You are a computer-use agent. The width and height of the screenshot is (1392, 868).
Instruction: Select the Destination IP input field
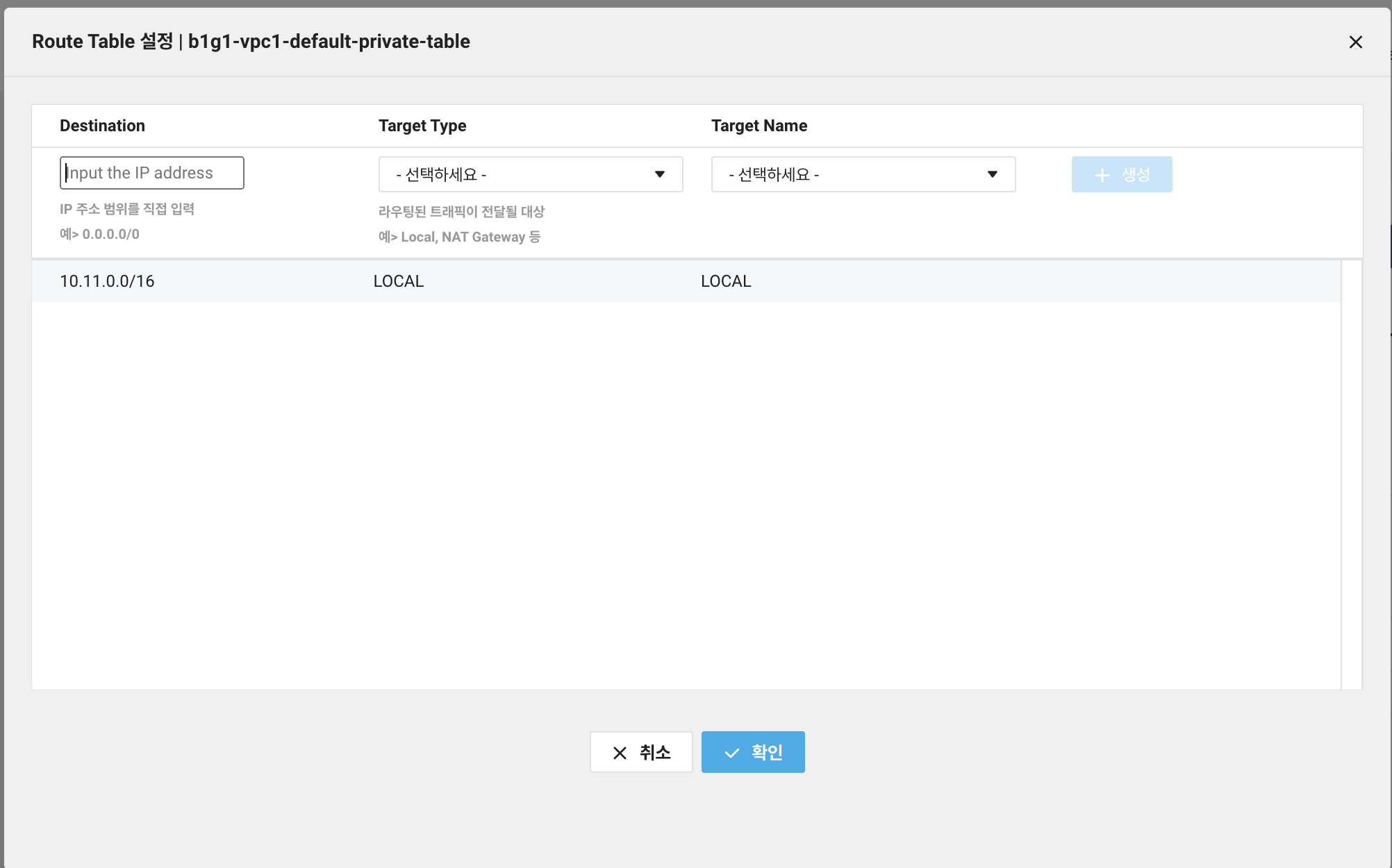(x=152, y=173)
